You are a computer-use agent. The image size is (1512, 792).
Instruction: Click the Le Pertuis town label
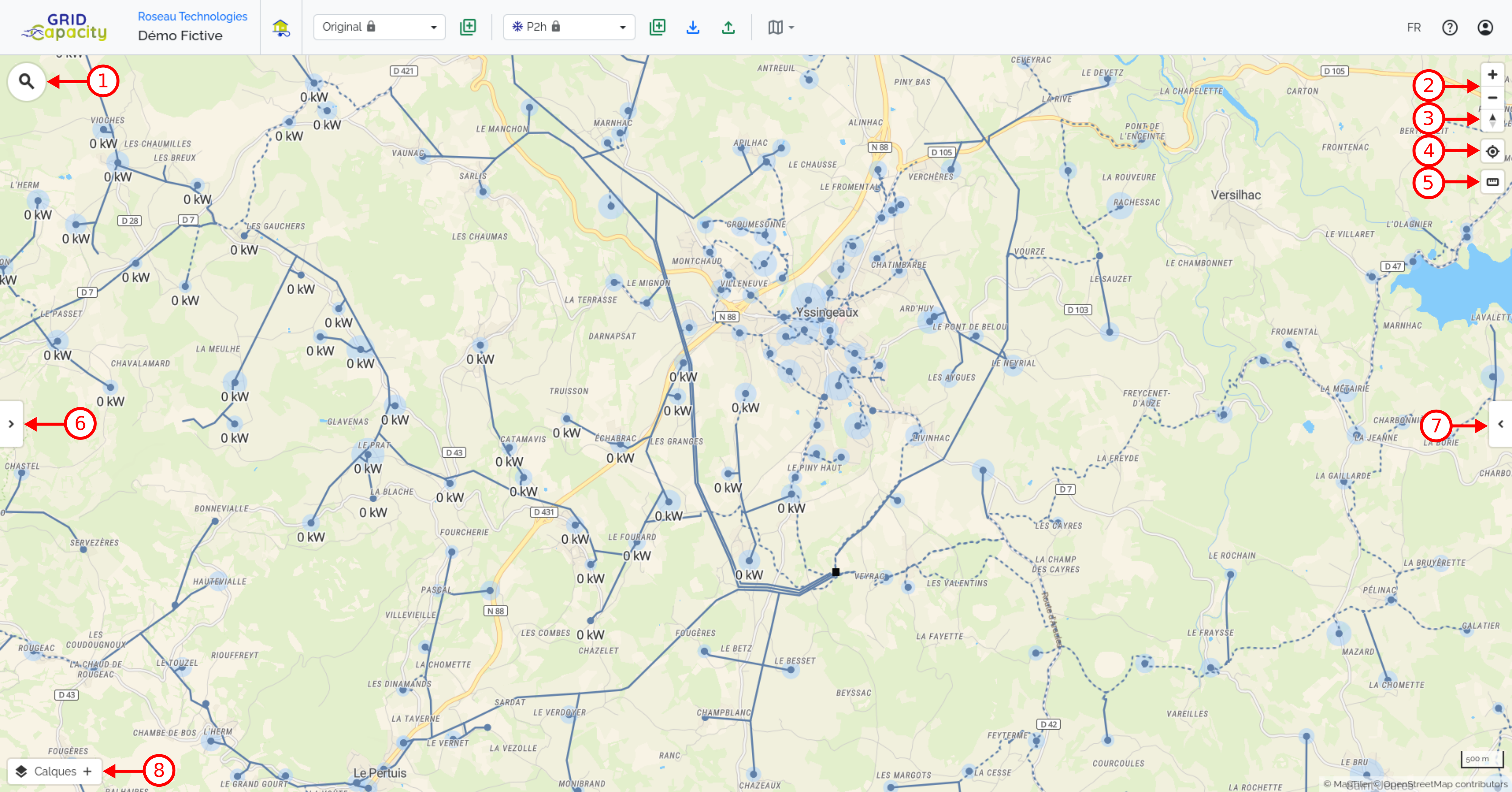(379, 773)
